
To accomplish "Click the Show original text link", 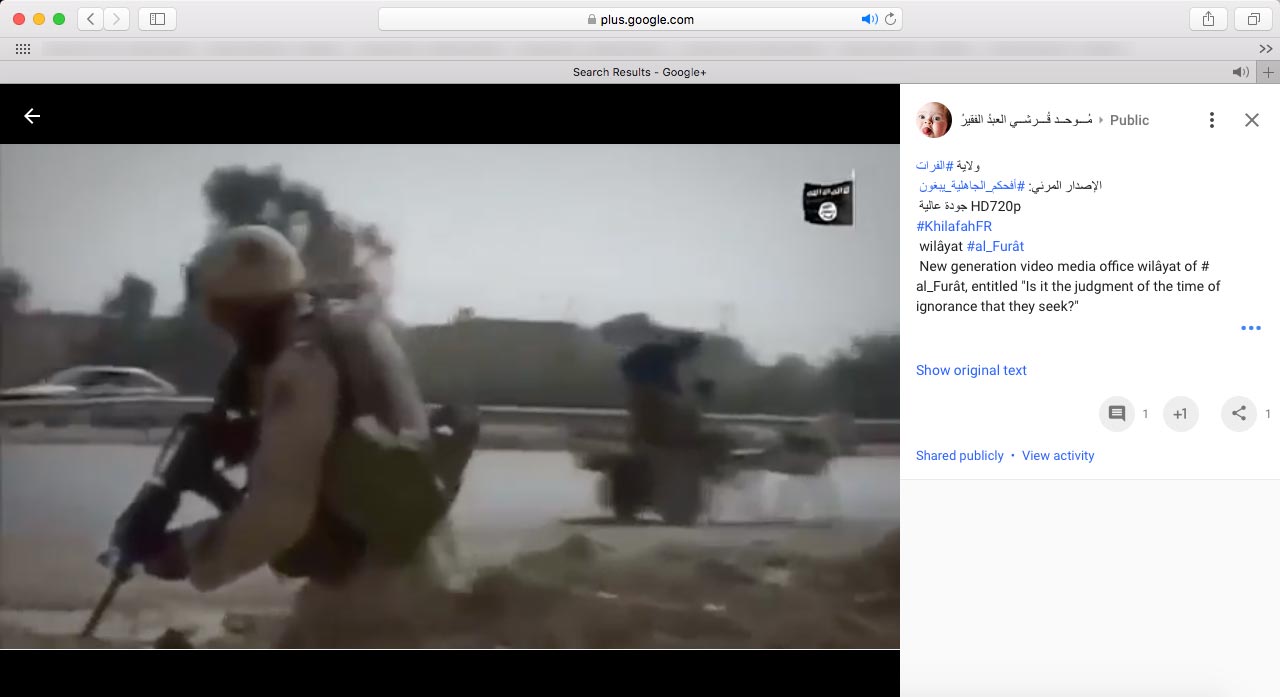I will (x=971, y=370).
